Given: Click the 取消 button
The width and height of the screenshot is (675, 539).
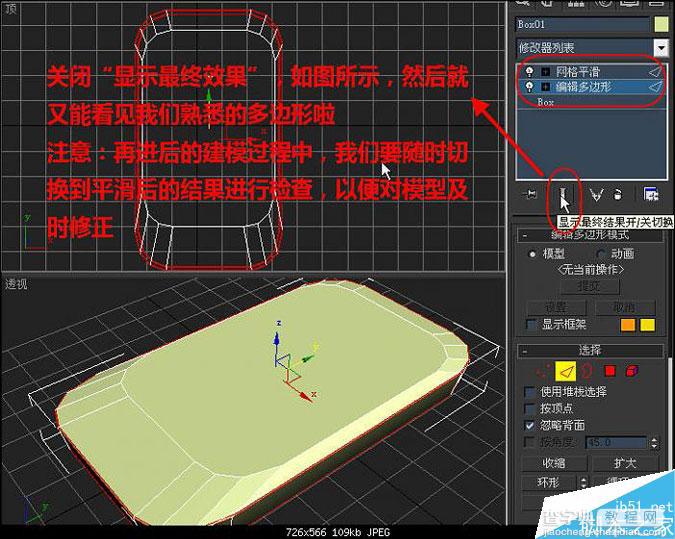Looking at the screenshot, I should 625,307.
